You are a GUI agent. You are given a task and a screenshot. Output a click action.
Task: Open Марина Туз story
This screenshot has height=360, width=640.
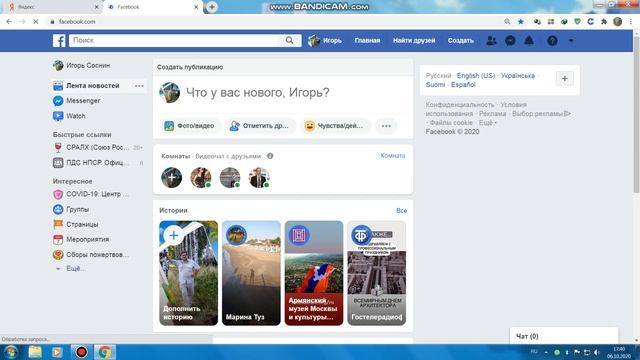point(251,273)
